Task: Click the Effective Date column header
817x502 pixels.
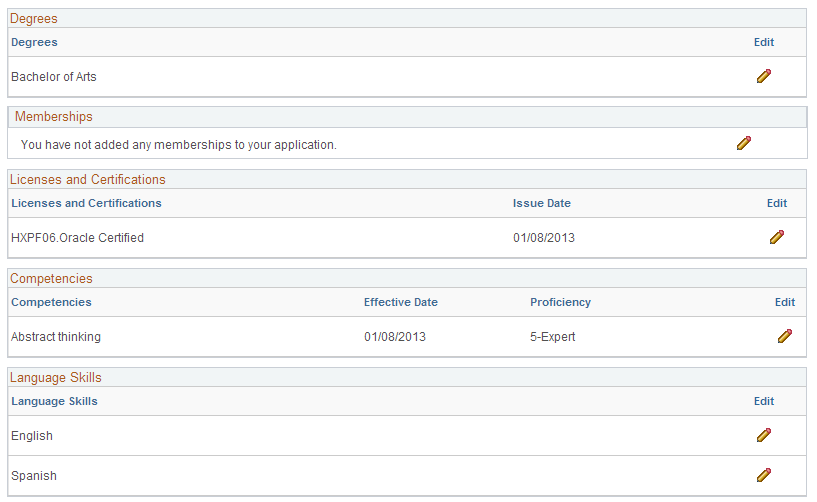Action: (x=401, y=302)
